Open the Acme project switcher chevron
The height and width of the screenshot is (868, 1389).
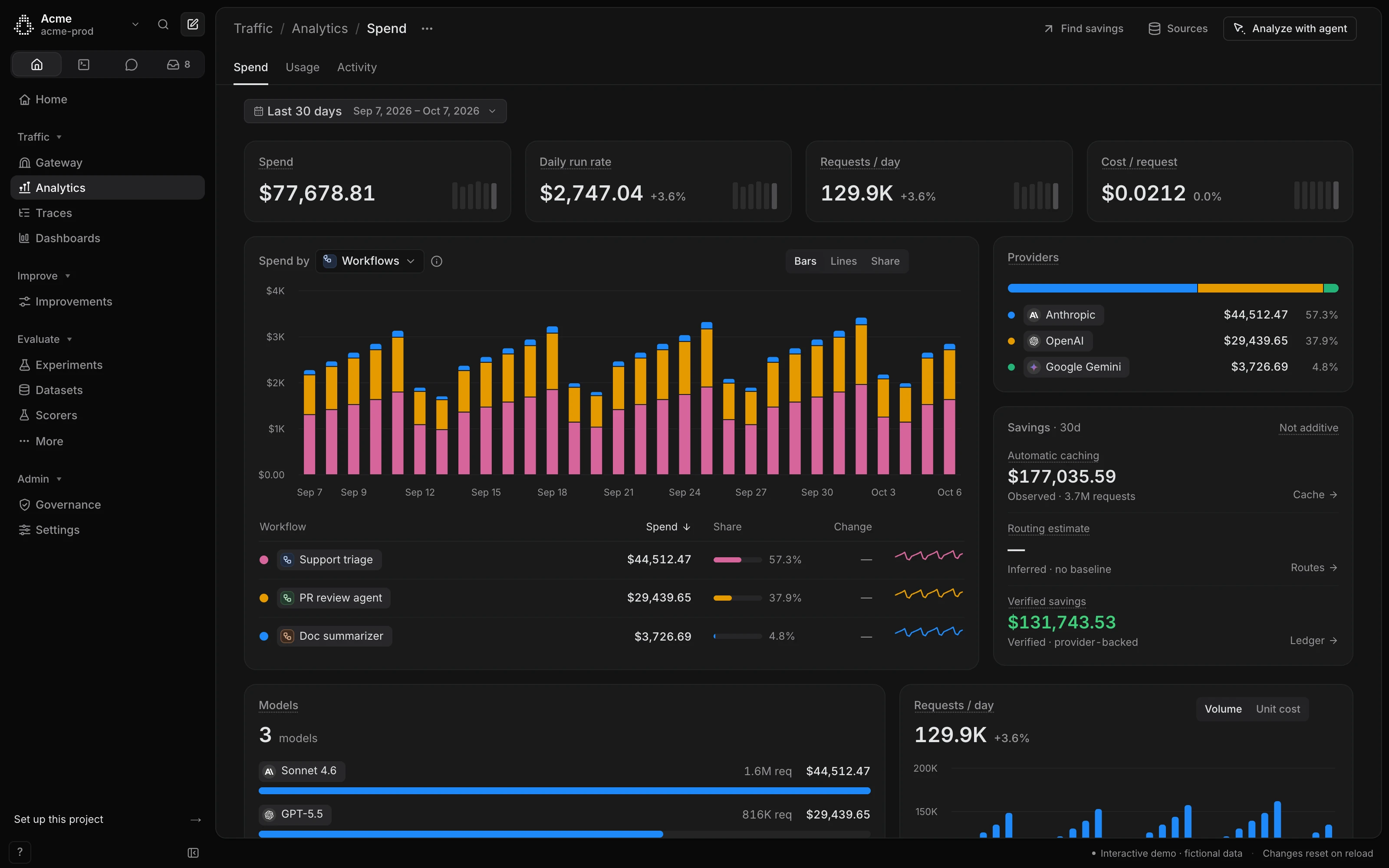tap(135, 24)
